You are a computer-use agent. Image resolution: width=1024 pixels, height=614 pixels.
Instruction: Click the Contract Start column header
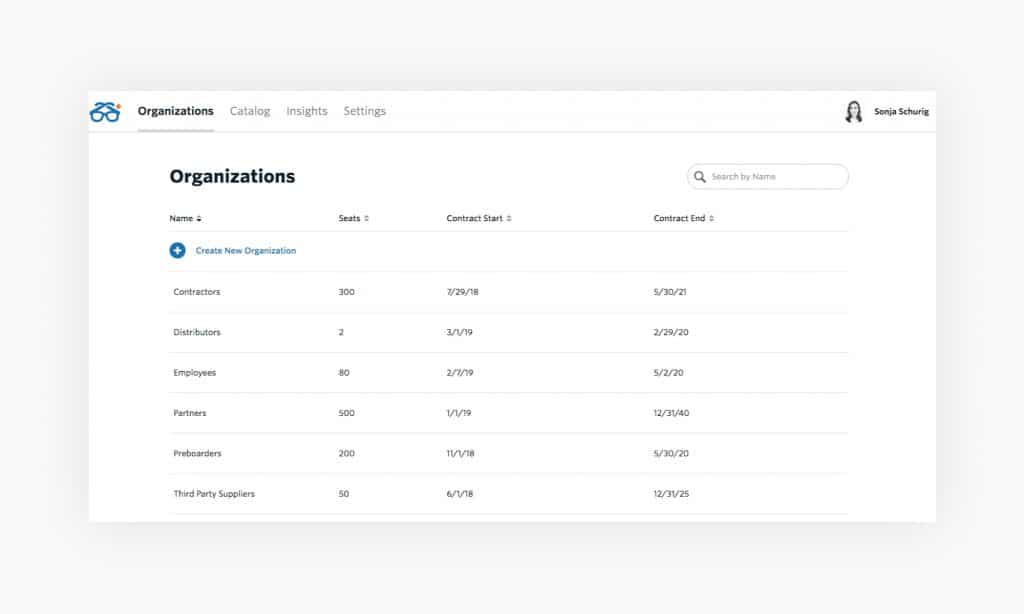click(x=474, y=219)
